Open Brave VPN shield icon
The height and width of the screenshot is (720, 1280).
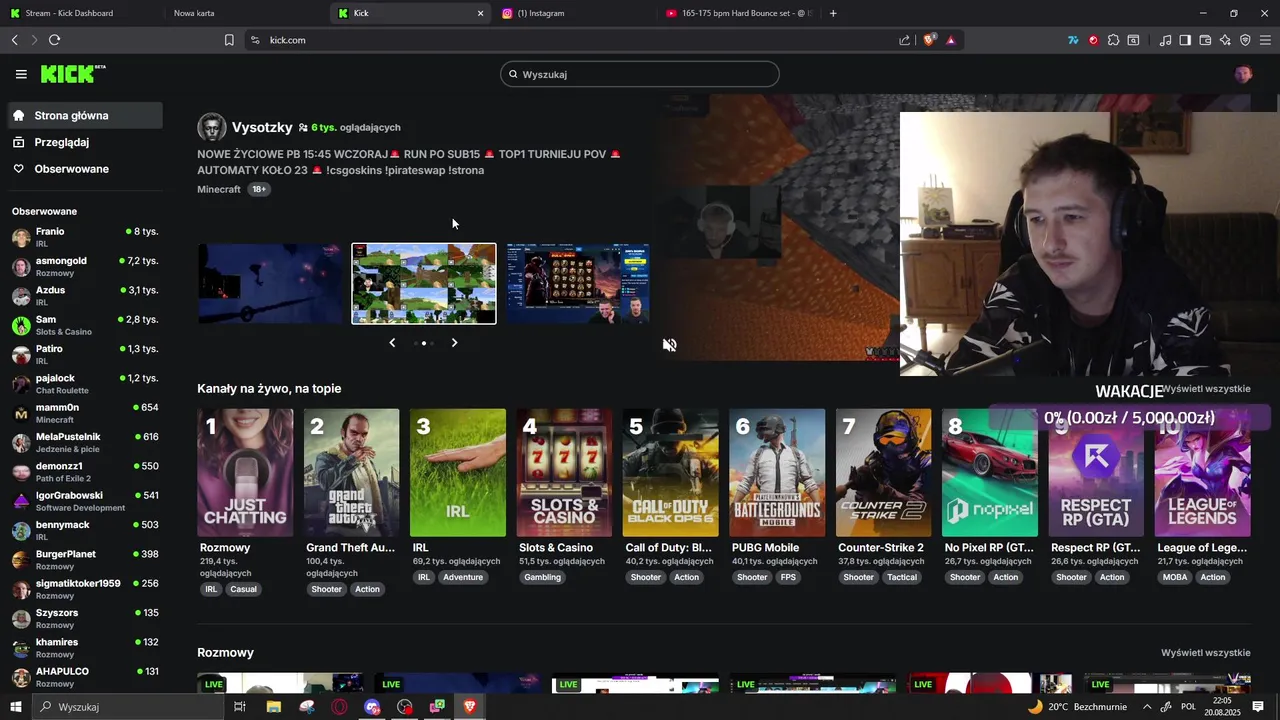(1245, 40)
